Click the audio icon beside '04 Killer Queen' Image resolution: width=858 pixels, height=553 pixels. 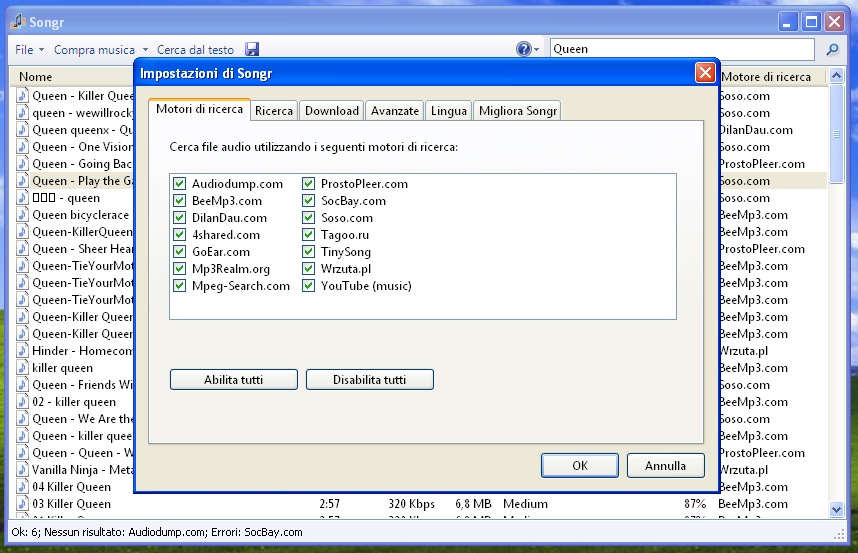(x=23, y=487)
